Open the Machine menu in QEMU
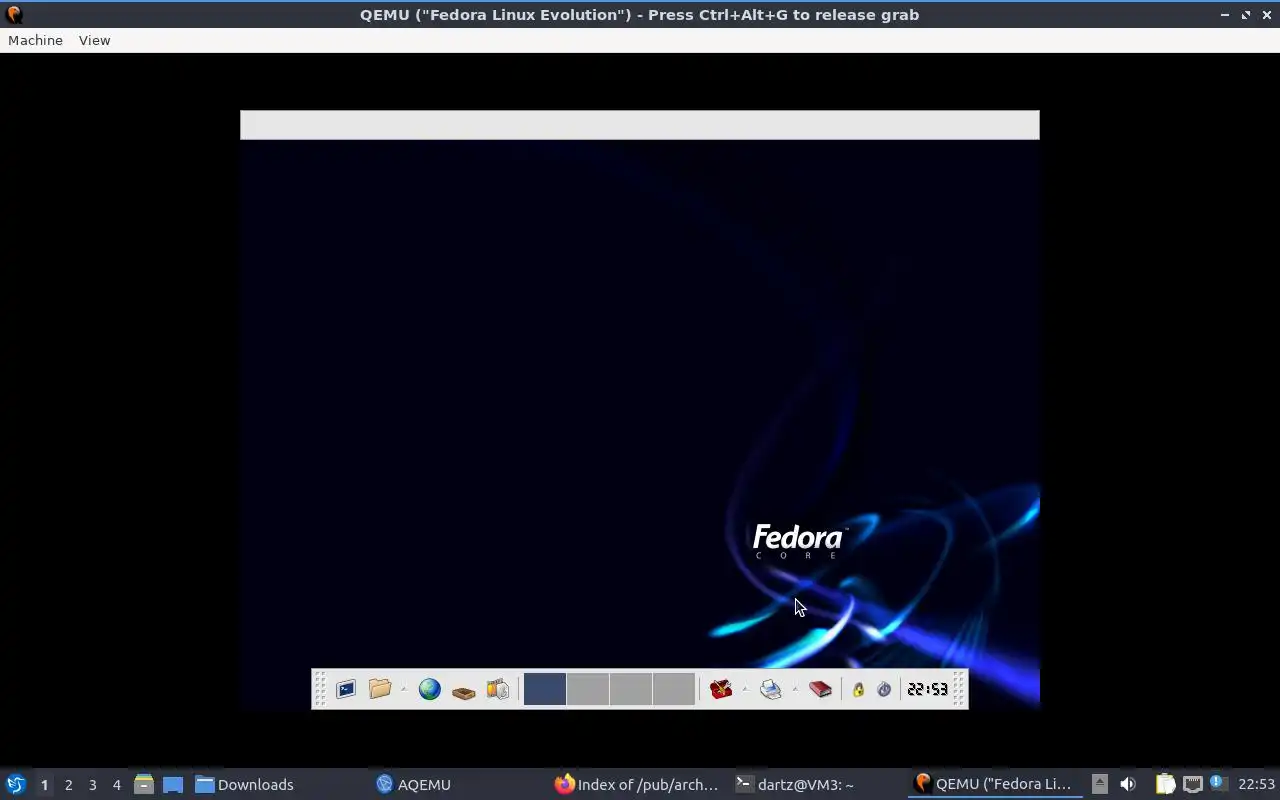This screenshot has width=1280, height=800. (35, 40)
